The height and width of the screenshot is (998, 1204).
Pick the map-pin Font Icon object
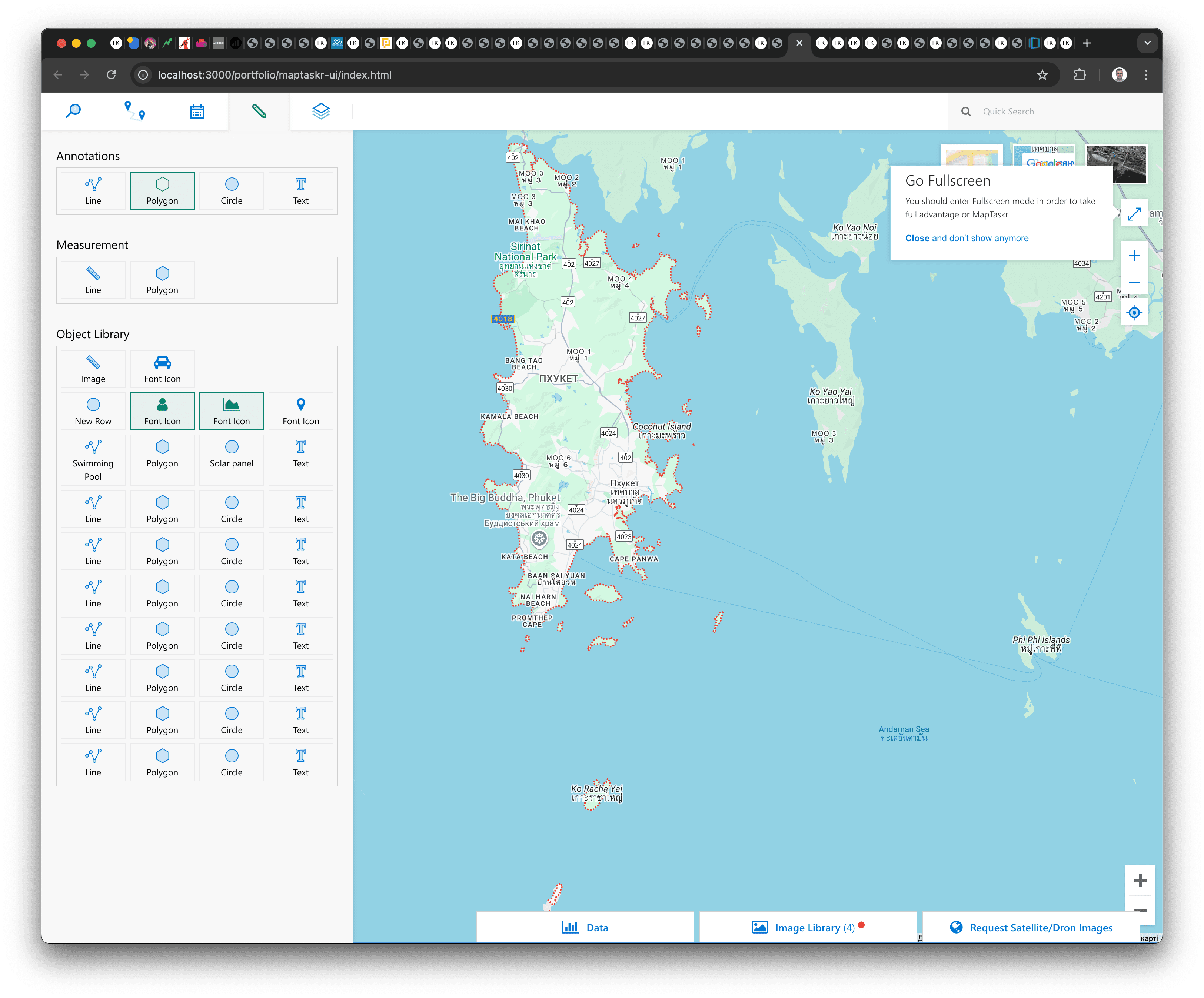(x=300, y=411)
